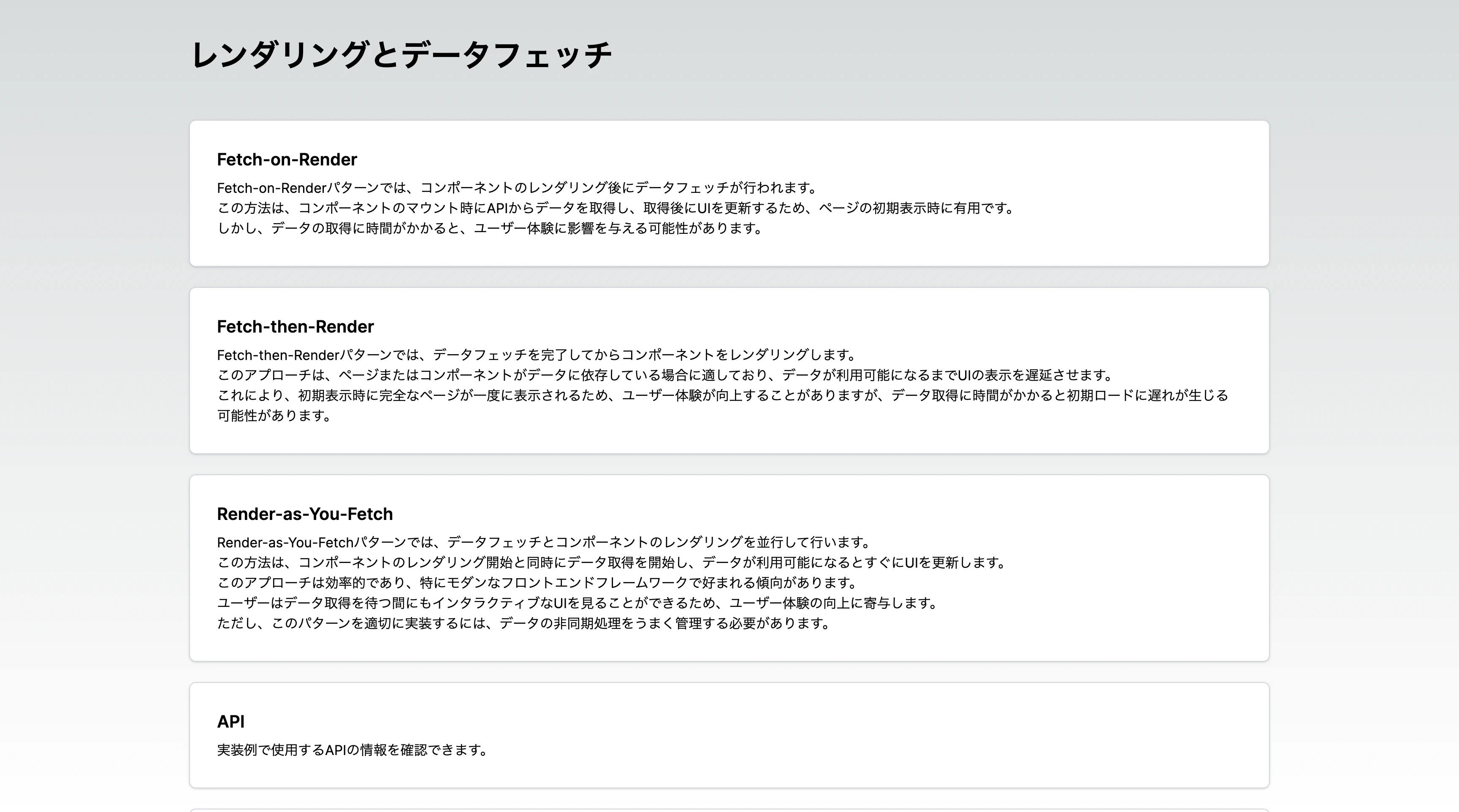
Task: Click the line 'Fetch-on-Renderパターンでは、コンポーネントのレンダリング後に'
Action: [x=518, y=188]
